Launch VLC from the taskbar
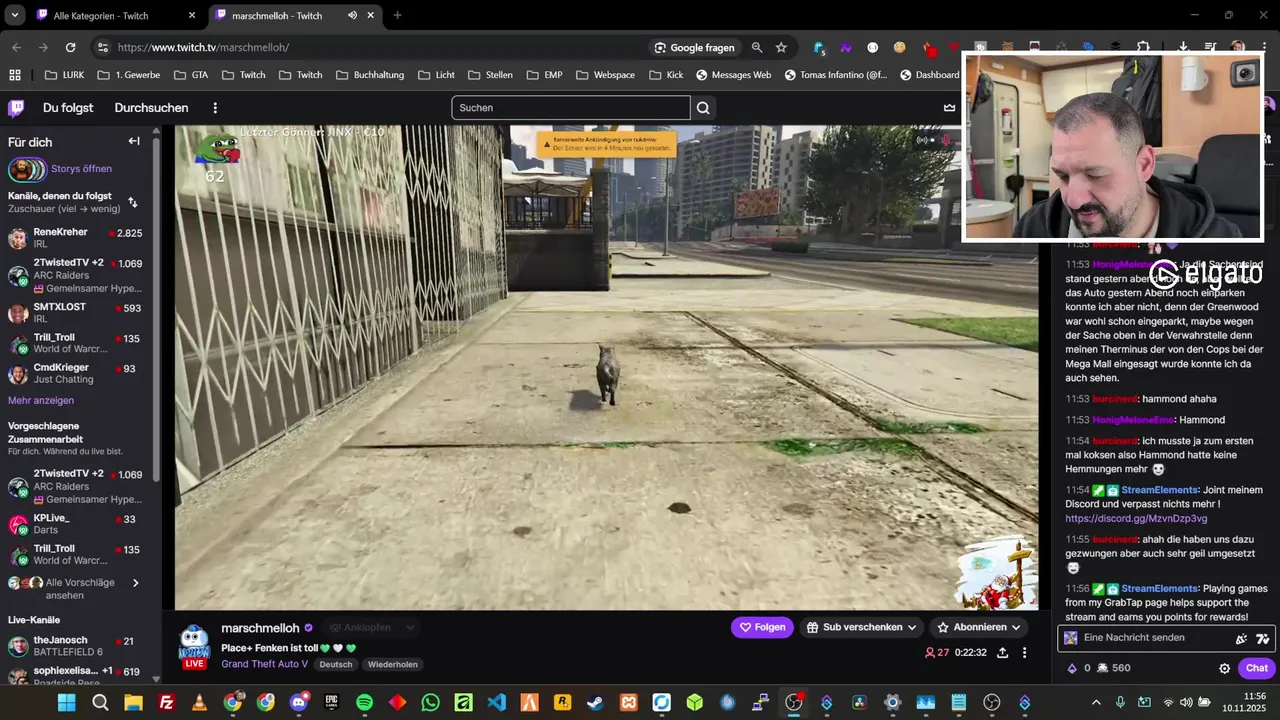Screen dimensions: 1280x720 coord(199,703)
